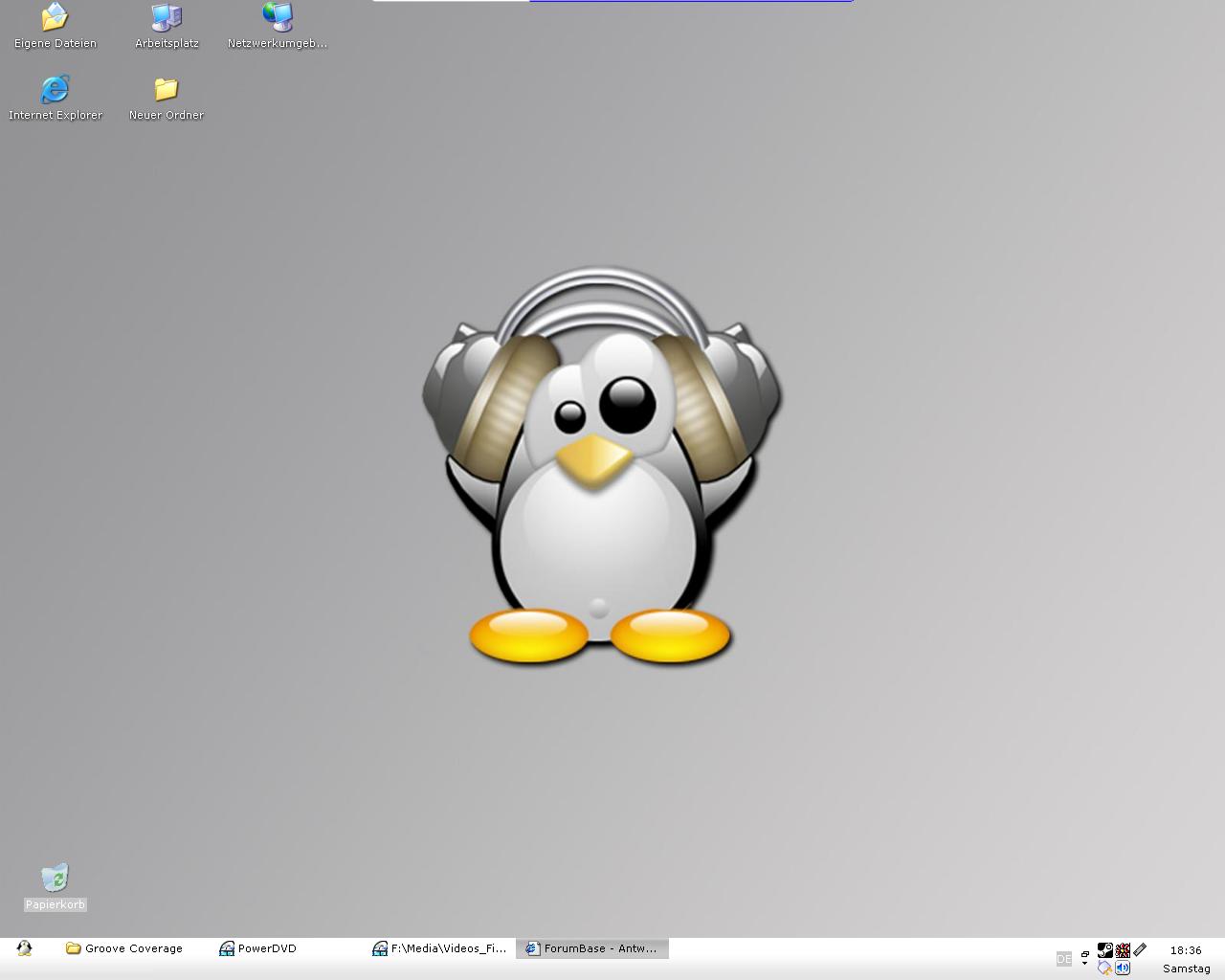Click the power plug tray icon

click(1105, 968)
